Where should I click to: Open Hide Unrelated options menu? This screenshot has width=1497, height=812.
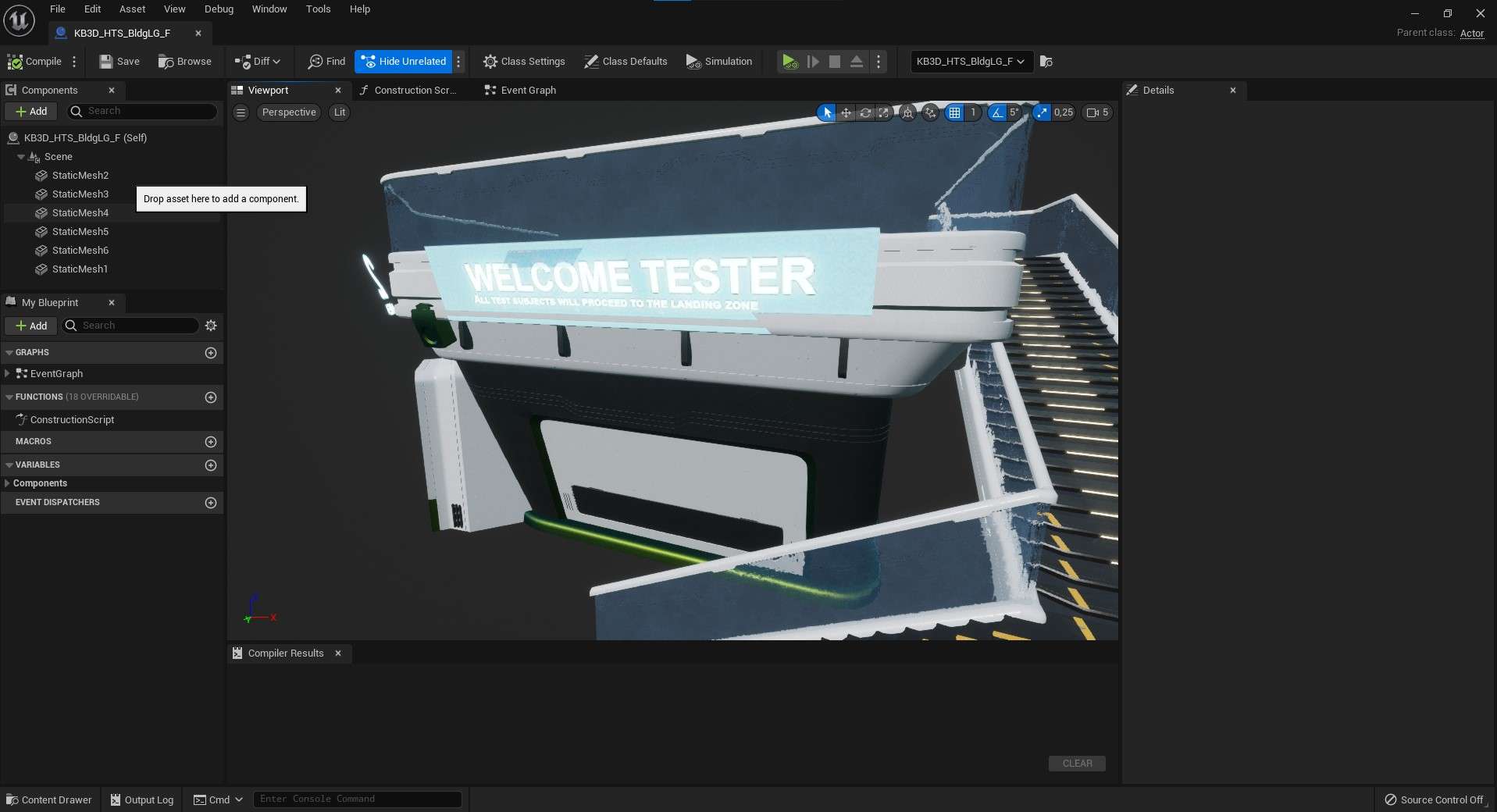coord(458,62)
